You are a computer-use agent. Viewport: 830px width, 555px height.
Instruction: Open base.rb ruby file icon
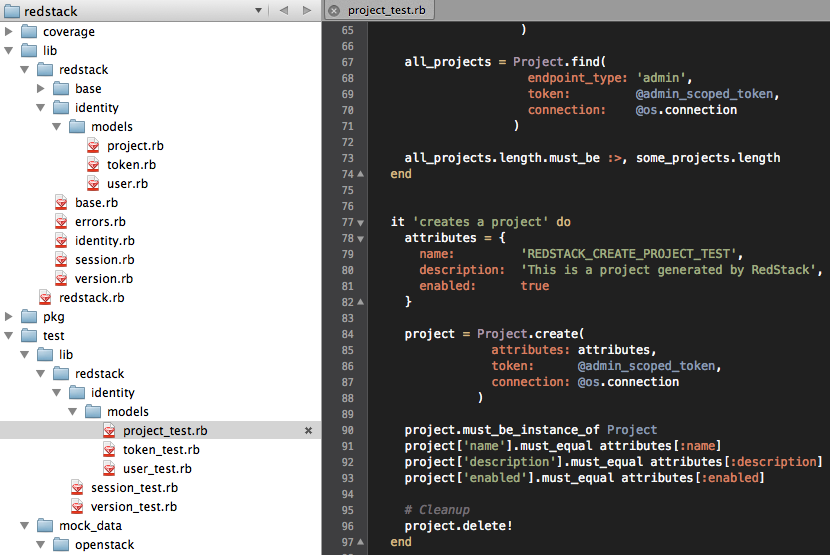[x=61, y=203]
